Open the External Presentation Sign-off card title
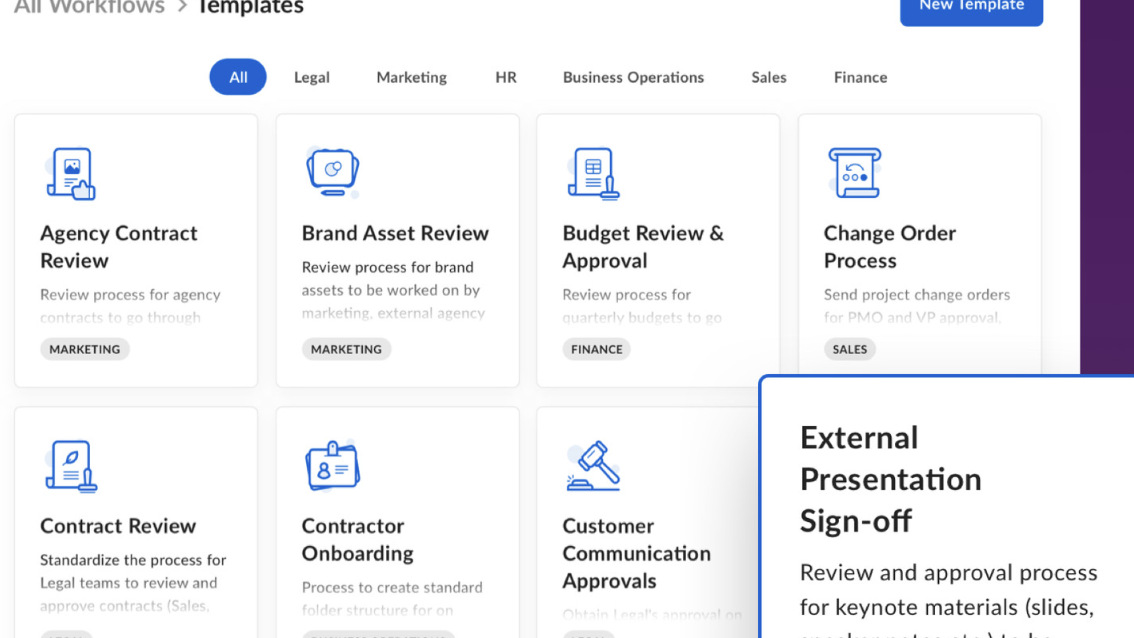Screen dimensions: 1134x638 pos(890,479)
